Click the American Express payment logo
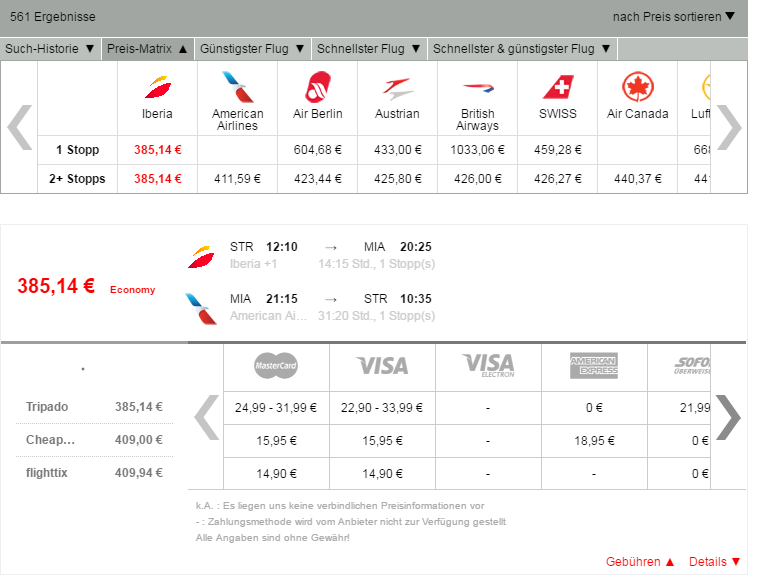 [x=594, y=366]
